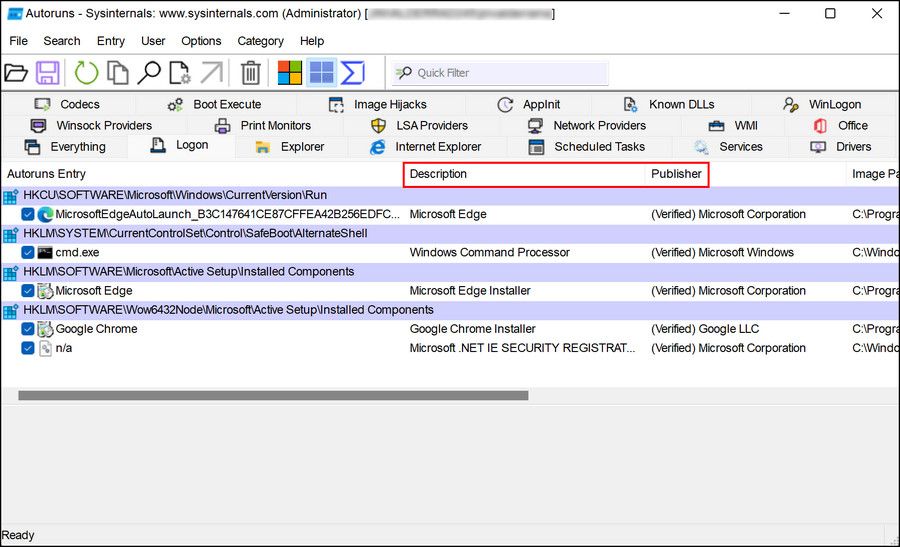This screenshot has width=900, height=547.
Task: Switch to the Office tab
Action: coord(840,125)
